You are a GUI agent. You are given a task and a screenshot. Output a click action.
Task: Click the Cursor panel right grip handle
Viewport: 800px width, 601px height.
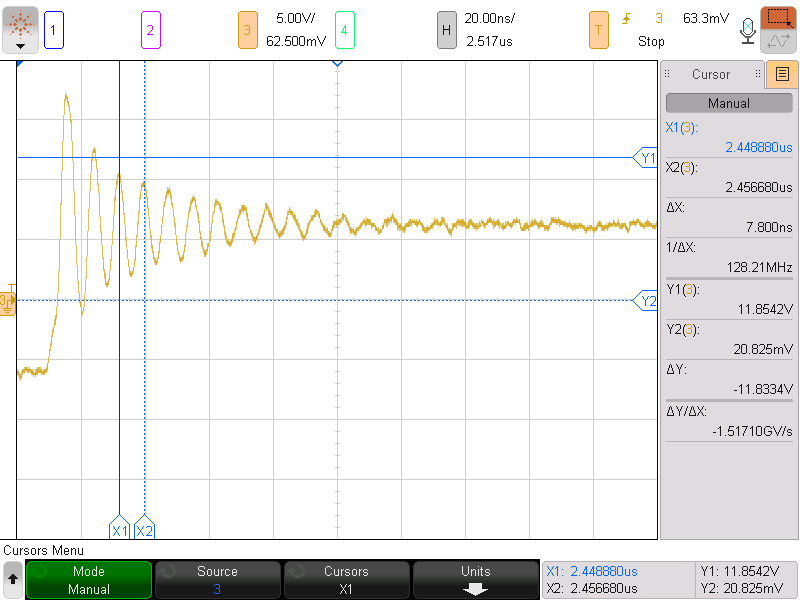coord(758,74)
